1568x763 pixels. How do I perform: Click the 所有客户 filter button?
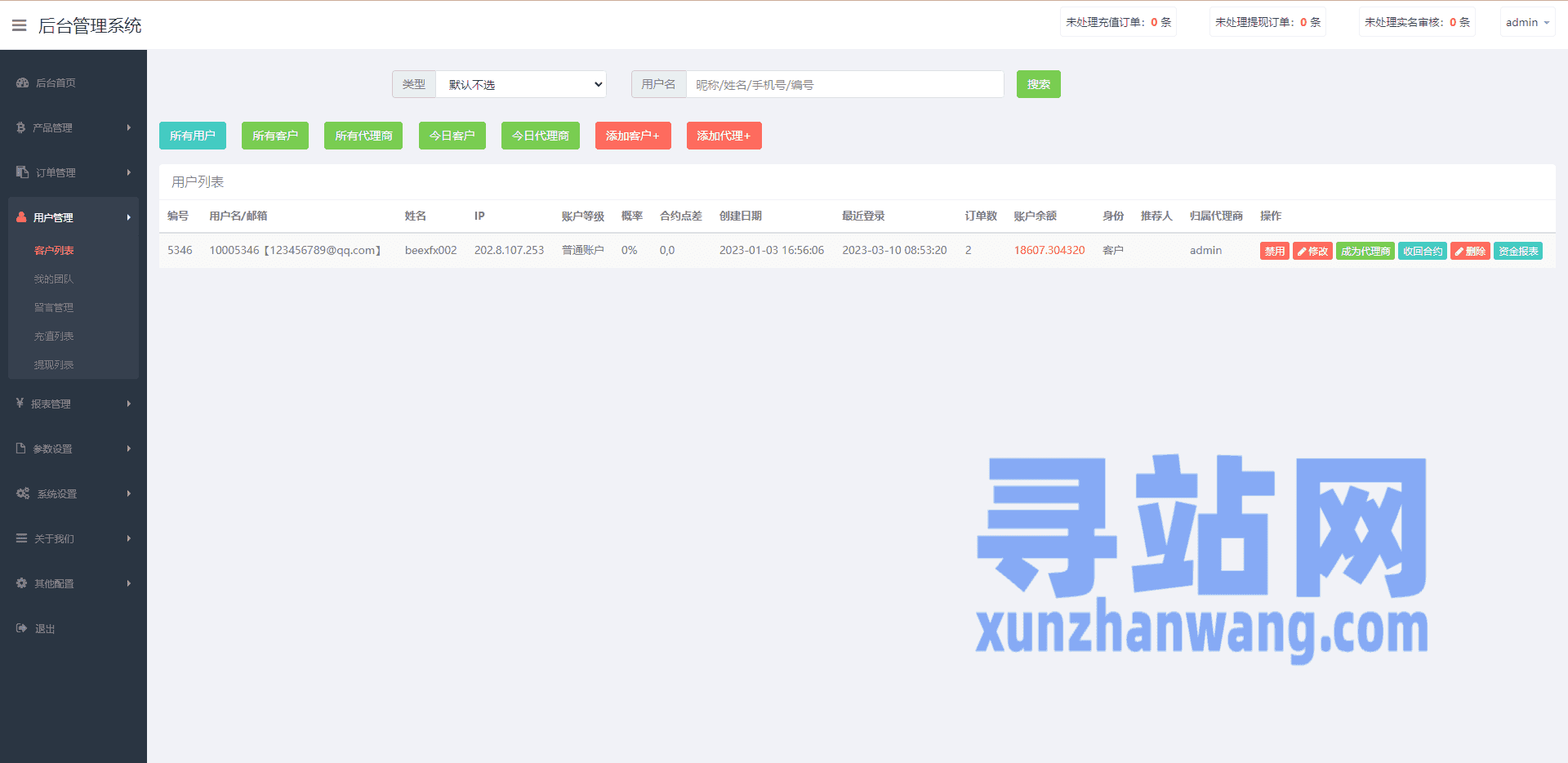click(x=275, y=136)
